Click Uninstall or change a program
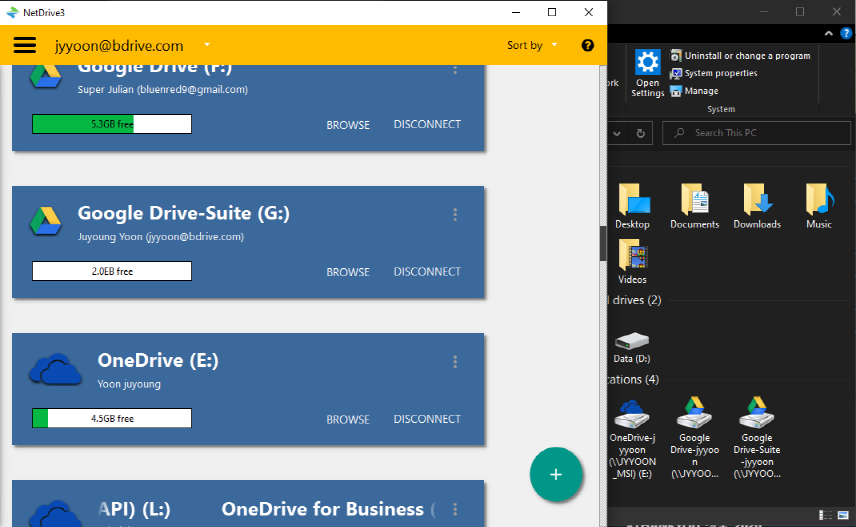The width and height of the screenshot is (856, 527). pyautogui.click(x=740, y=56)
